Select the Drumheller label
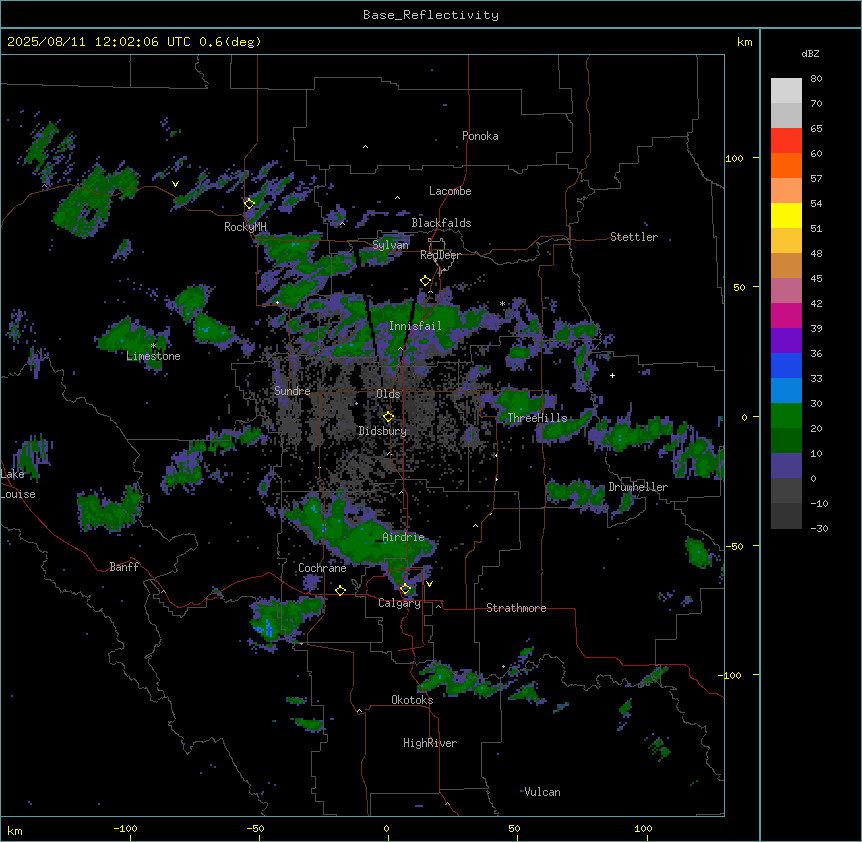This screenshot has width=862, height=842. (x=638, y=487)
